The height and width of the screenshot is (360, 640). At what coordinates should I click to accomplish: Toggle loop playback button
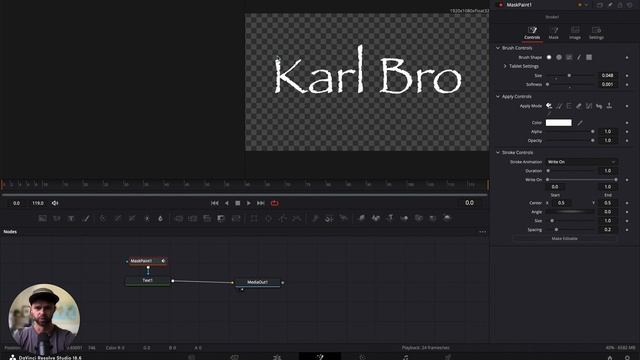[x=275, y=203]
